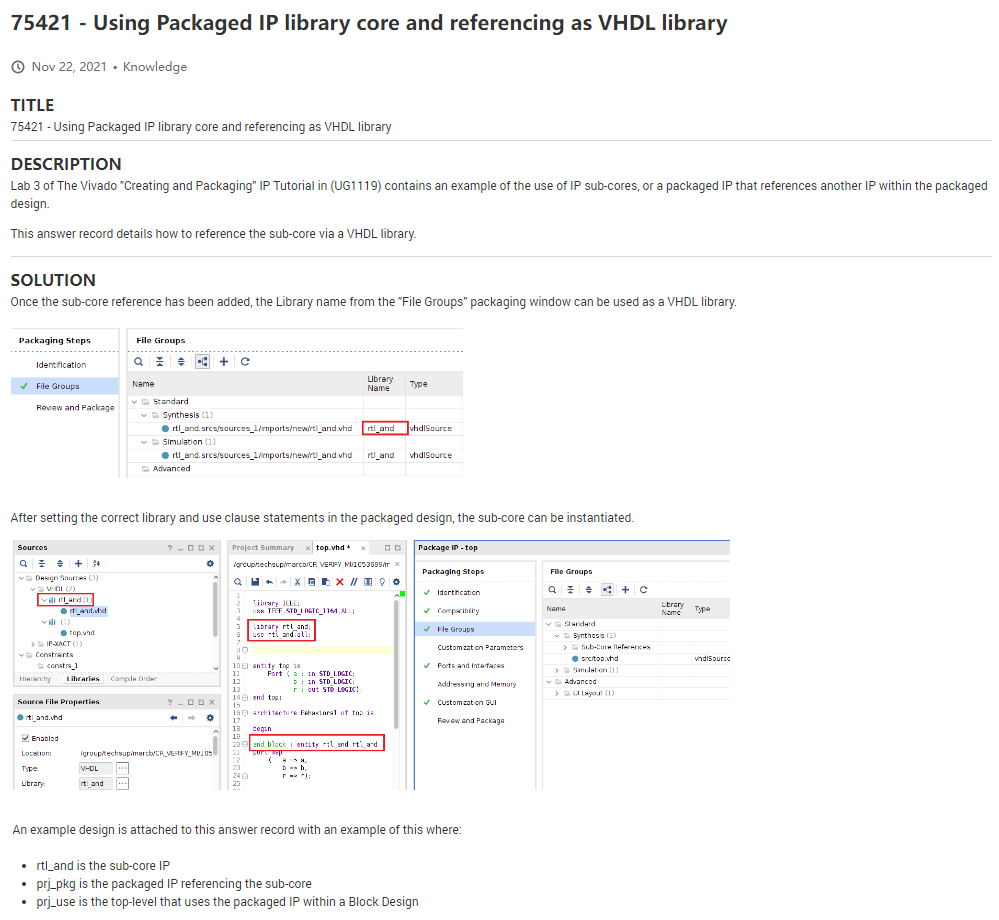Select the Compatibility packaging step

coord(458,611)
